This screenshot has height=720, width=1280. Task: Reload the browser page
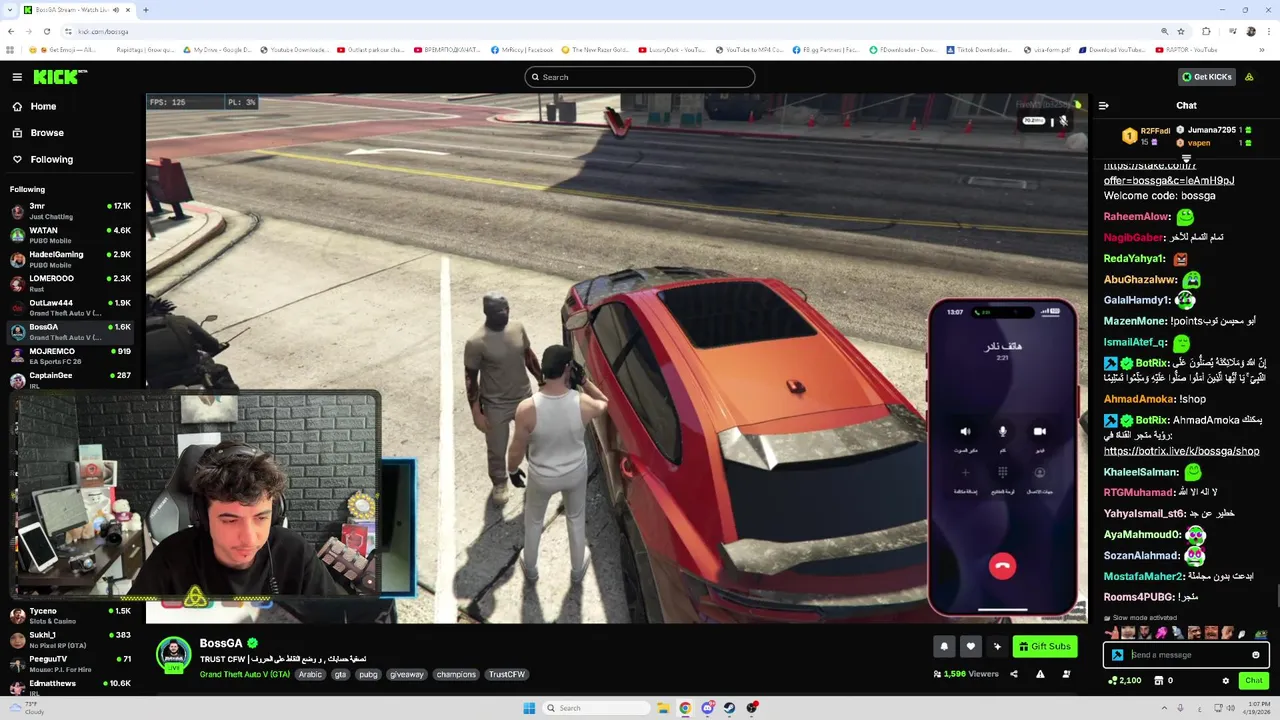click(46, 31)
